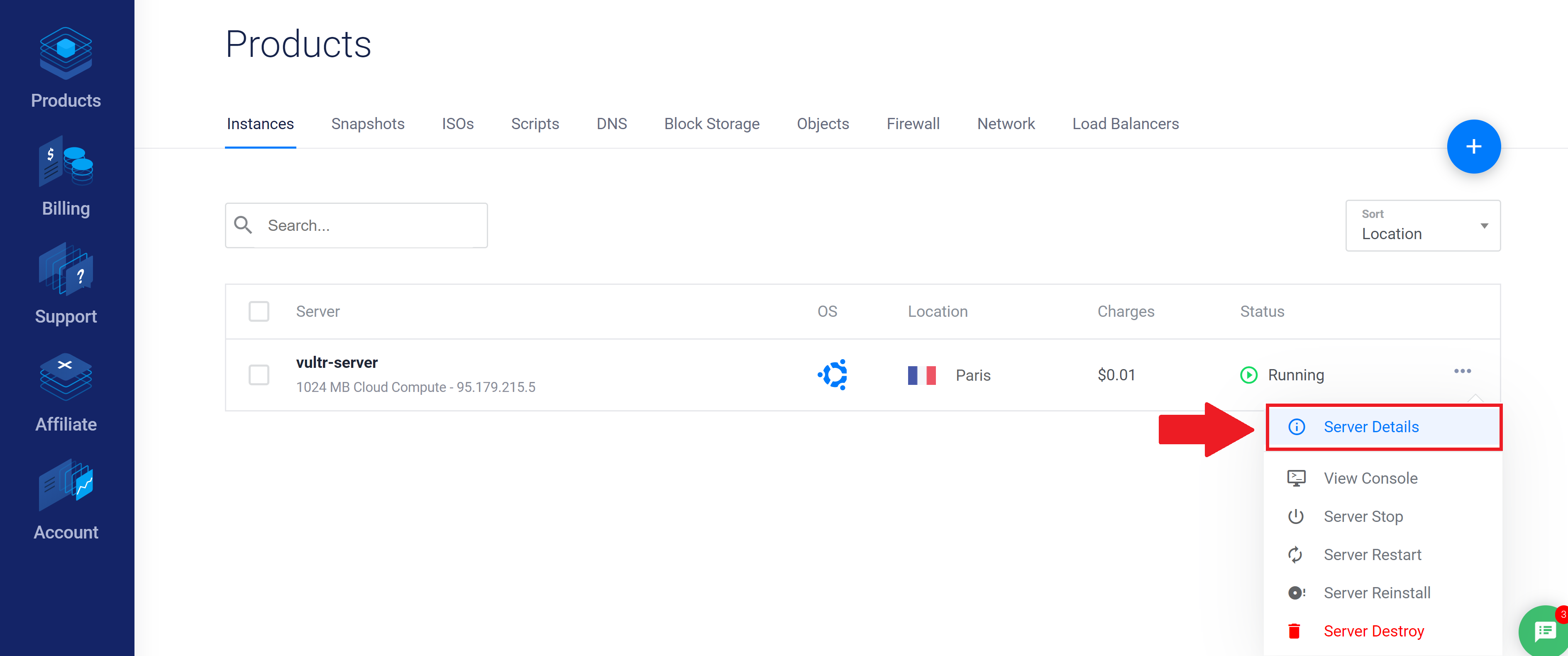Open the three-dot menu for vultr-server

[x=1462, y=371]
